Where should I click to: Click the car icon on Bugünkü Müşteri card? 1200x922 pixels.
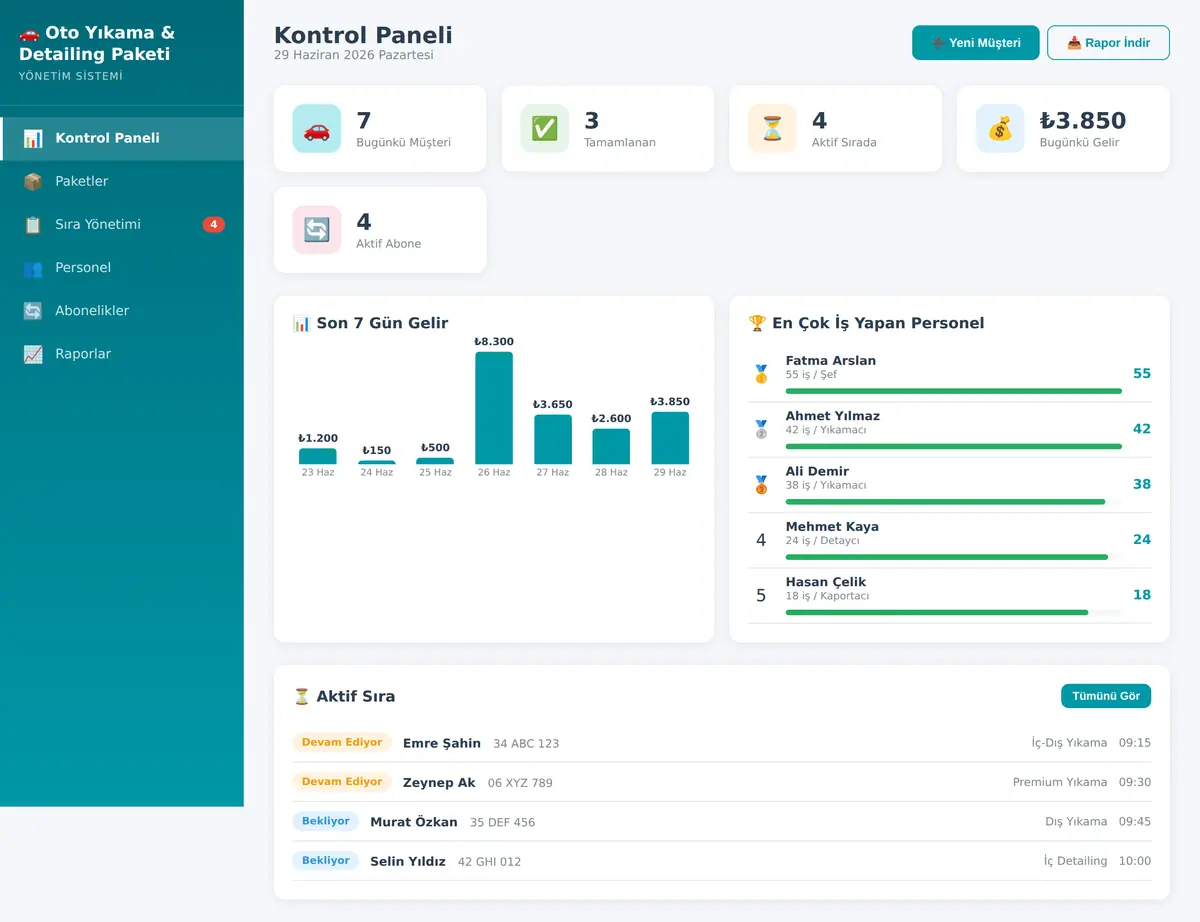coord(317,129)
